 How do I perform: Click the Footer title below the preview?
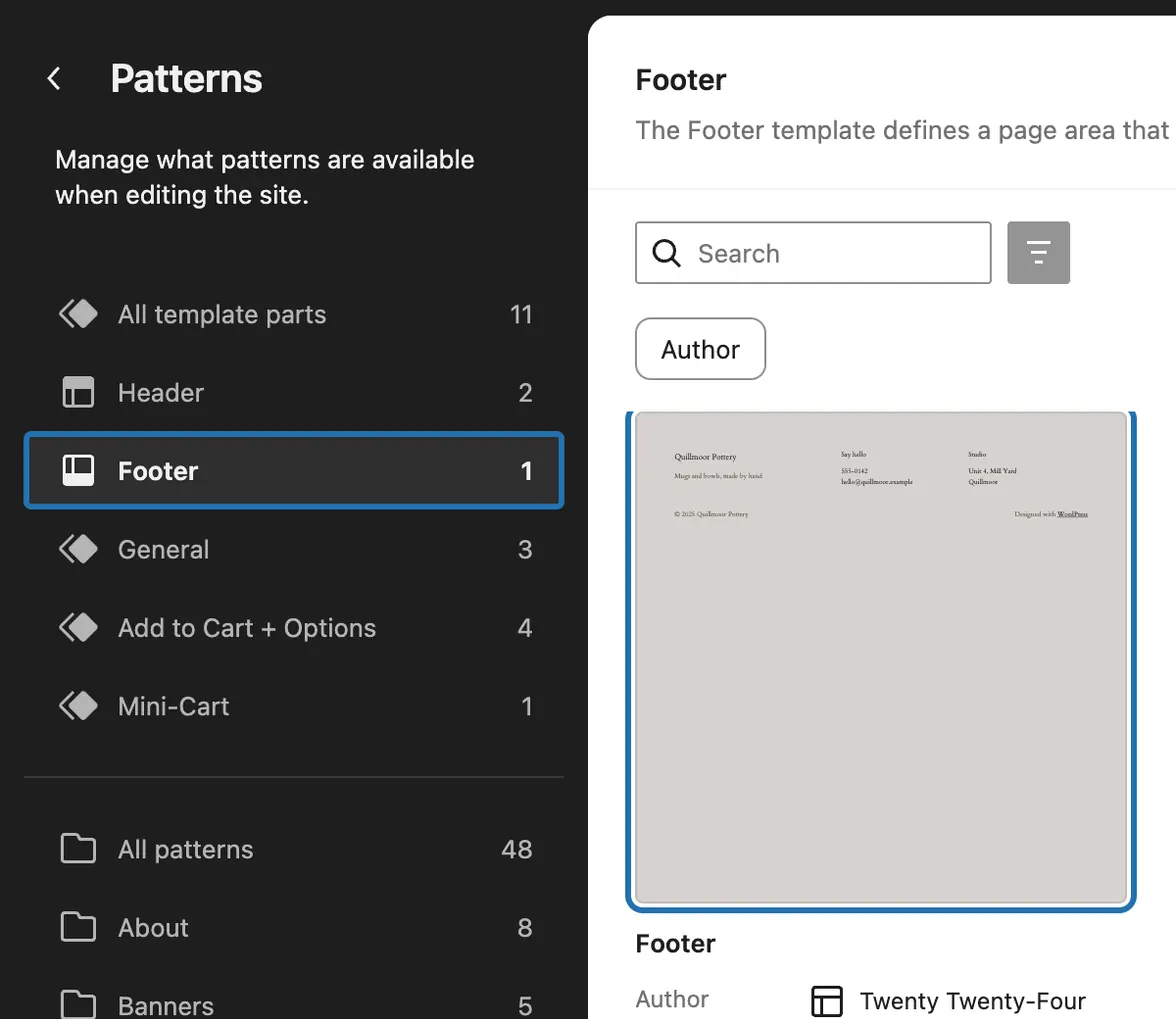(x=675, y=943)
